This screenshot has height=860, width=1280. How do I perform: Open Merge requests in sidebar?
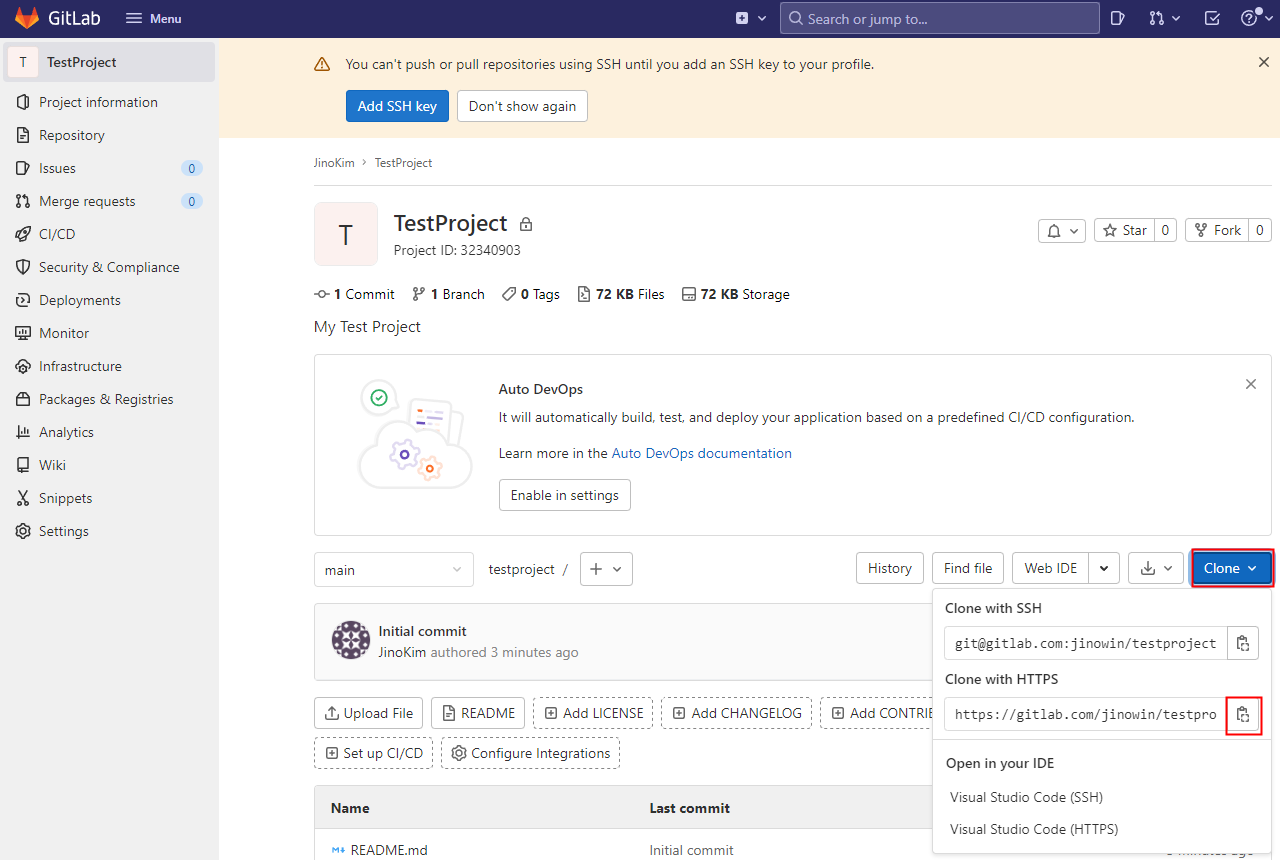coord(110,201)
